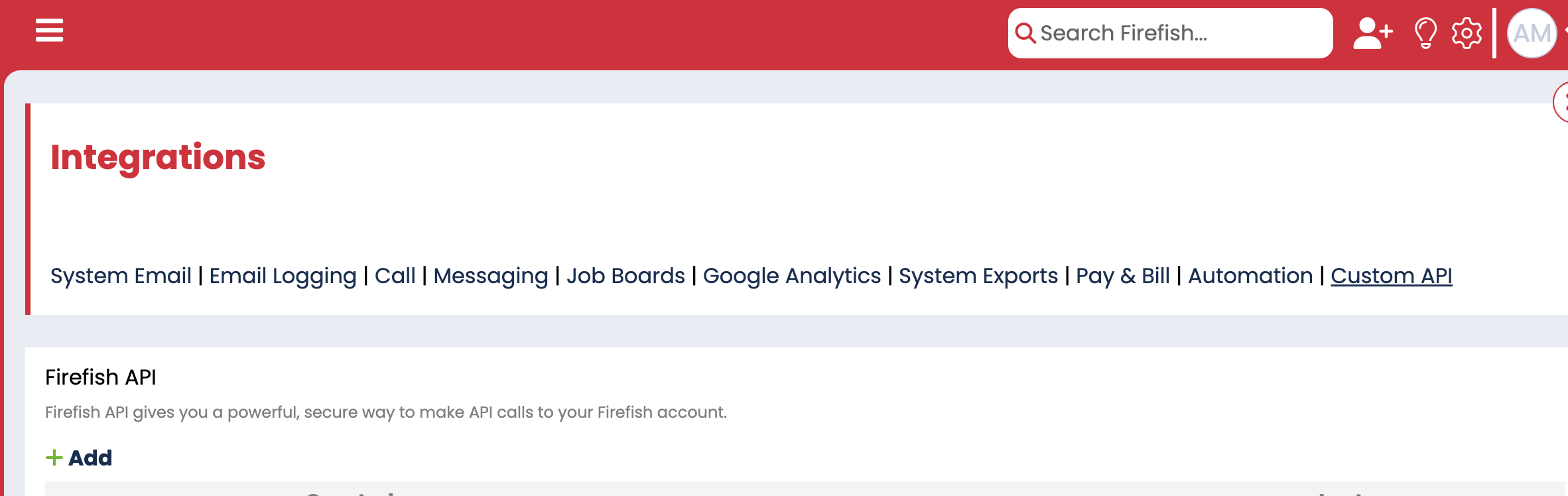Screen dimensions: 1568x496
Task: Open System Exports settings
Action: click(x=979, y=275)
